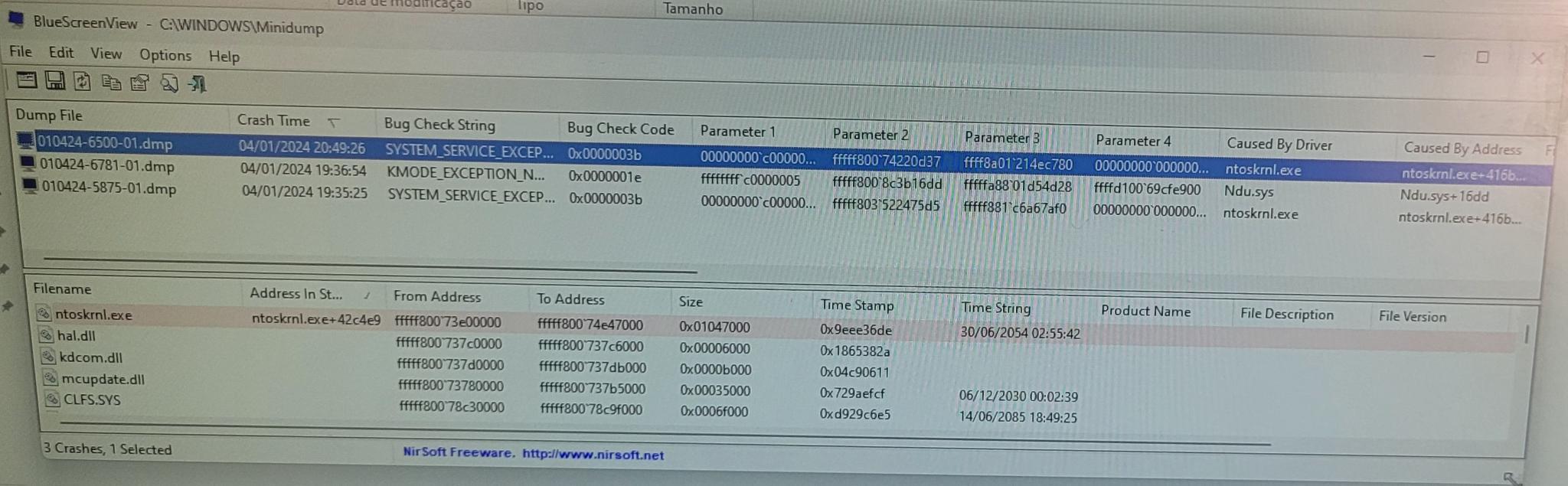Click the ntoskrnl.exe driver icon in lower pane
Image resolution: width=1568 pixels, height=486 pixels.
(x=44, y=313)
